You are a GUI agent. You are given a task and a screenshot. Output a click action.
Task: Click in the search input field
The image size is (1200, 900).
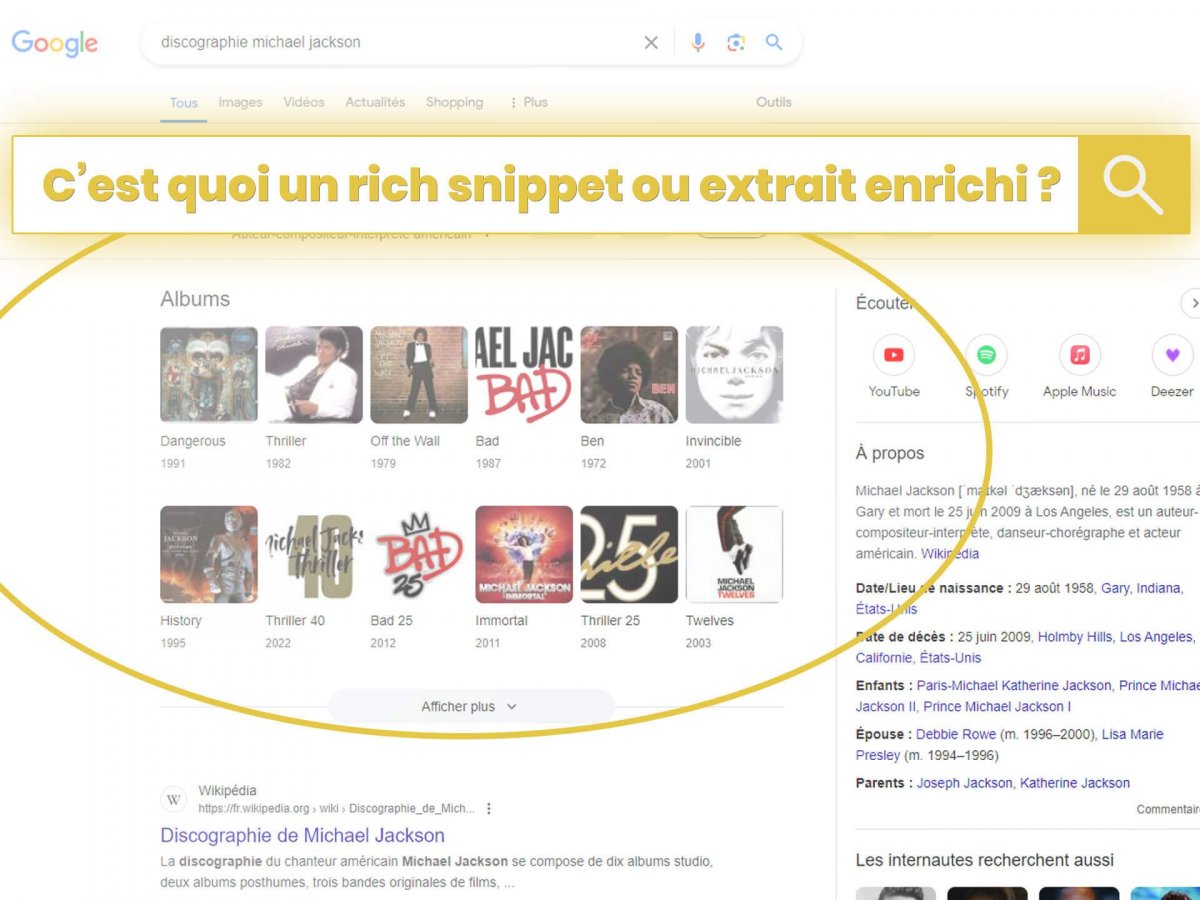click(400, 42)
